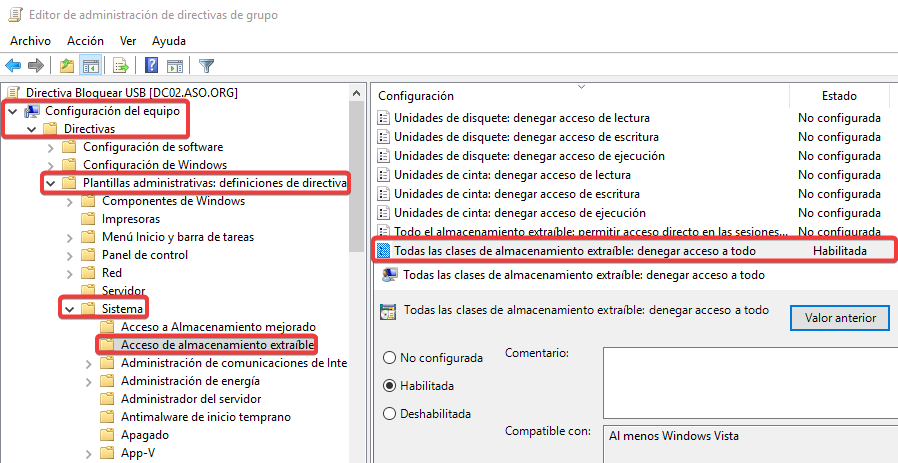The width and height of the screenshot is (898, 463).
Task: Open the Archivo menu
Action: coord(30,41)
